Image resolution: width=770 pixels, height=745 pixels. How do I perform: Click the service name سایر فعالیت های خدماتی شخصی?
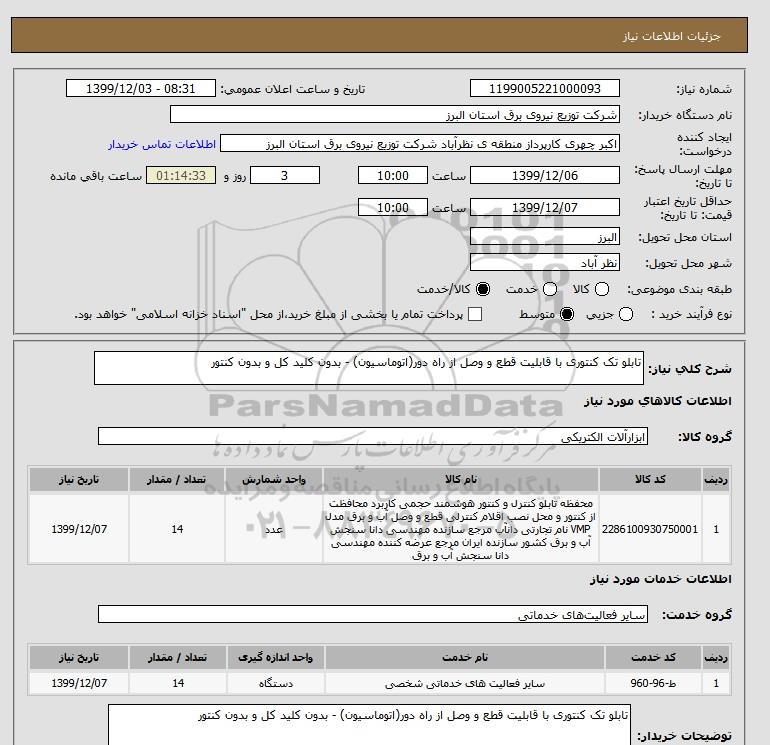[x=465, y=684]
